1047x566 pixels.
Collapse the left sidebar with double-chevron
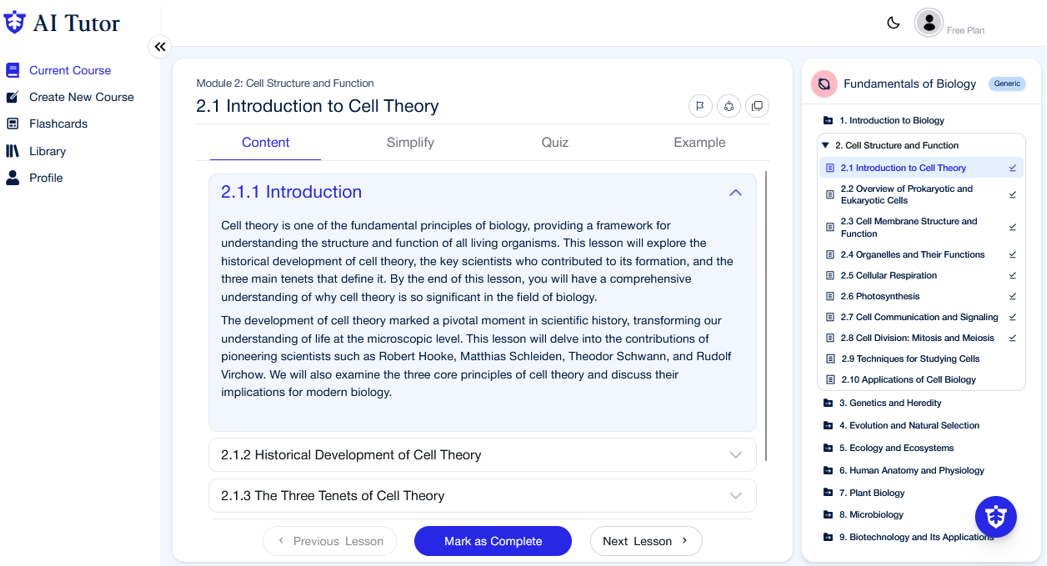[x=160, y=46]
